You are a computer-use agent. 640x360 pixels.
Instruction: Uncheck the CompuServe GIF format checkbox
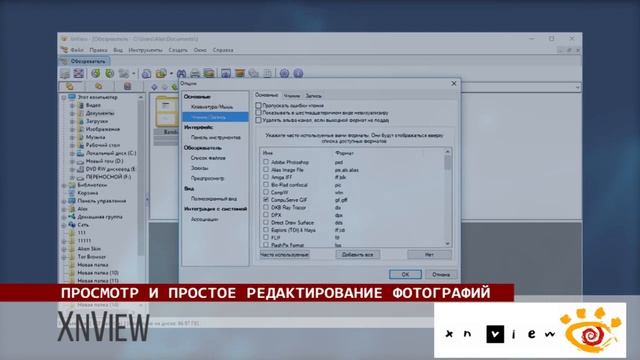266,200
